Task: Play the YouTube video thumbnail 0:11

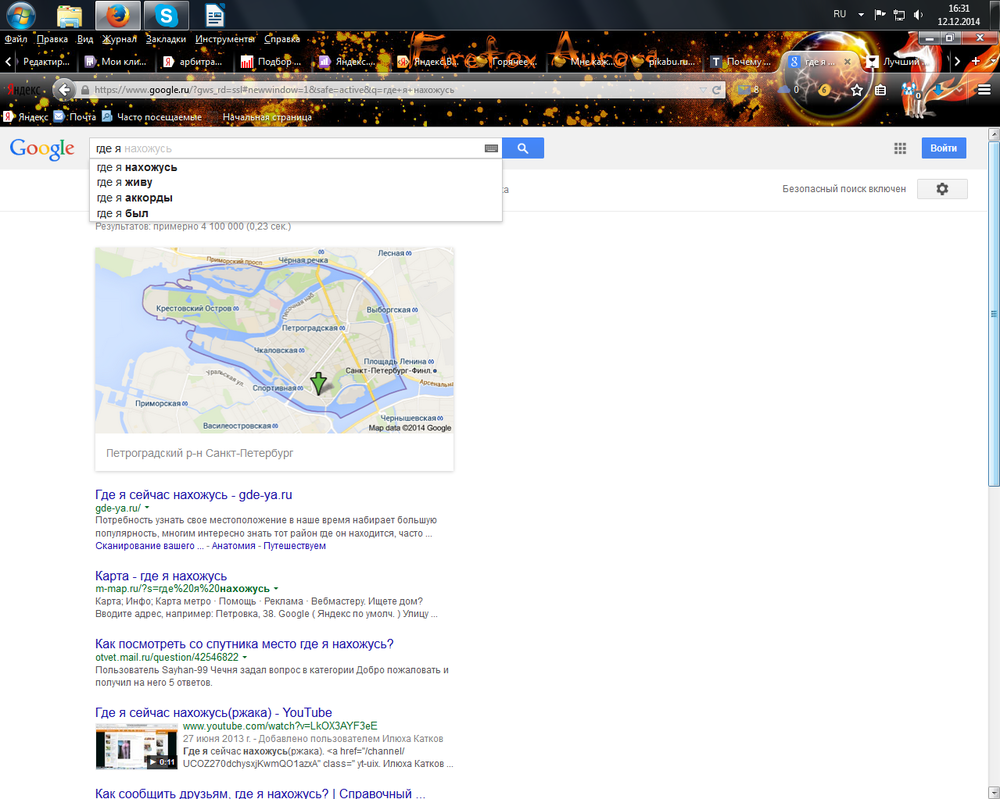Action: pyautogui.click(x=136, y=746)
